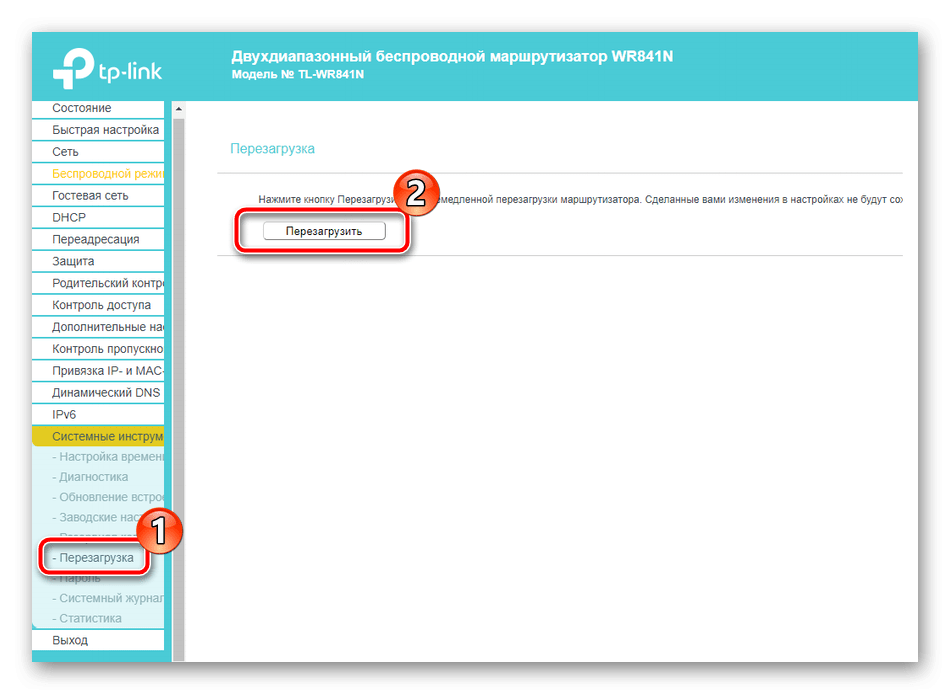Go to the DHCP section
The height and width of the screenshot is (694, 950).
(69, 217)
